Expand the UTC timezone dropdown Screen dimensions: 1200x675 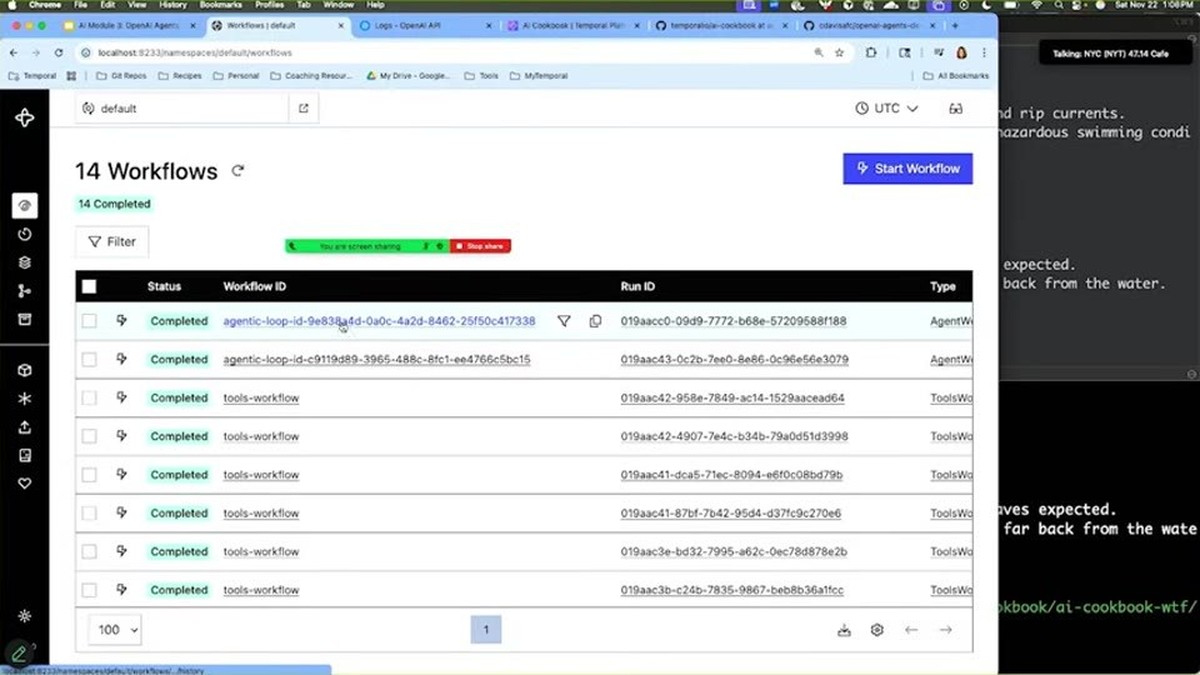point(887,108)
